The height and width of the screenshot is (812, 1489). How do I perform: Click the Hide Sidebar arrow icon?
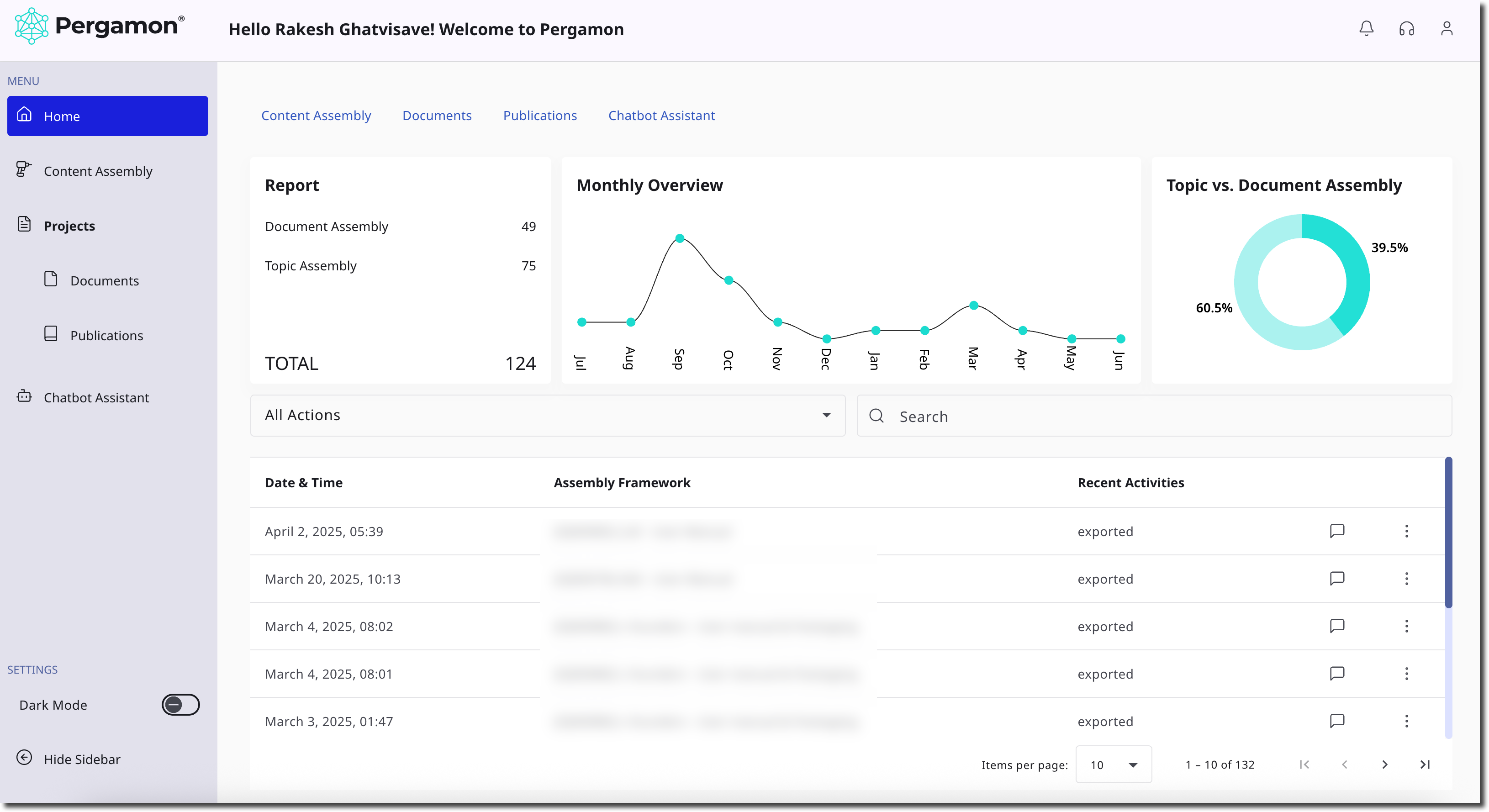[24, 757]
